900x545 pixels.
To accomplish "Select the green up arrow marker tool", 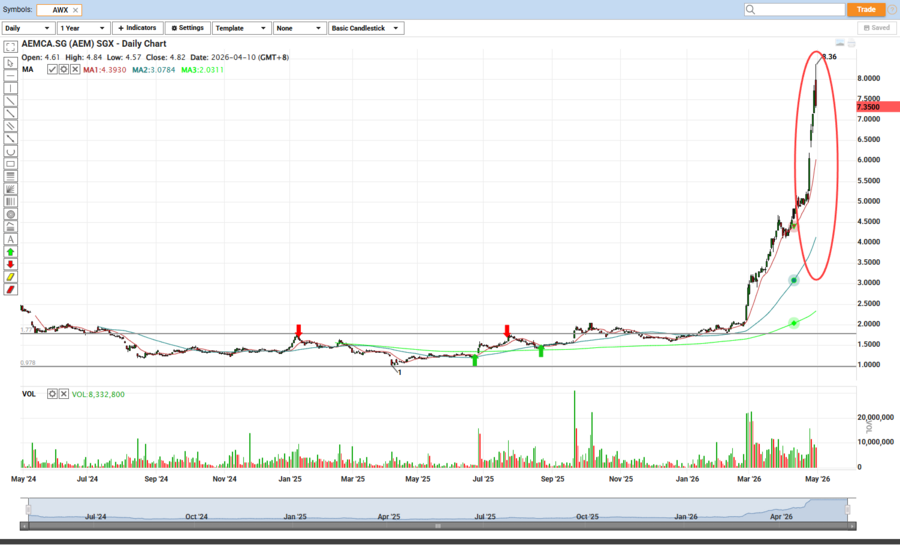I will tap(10, 252).
